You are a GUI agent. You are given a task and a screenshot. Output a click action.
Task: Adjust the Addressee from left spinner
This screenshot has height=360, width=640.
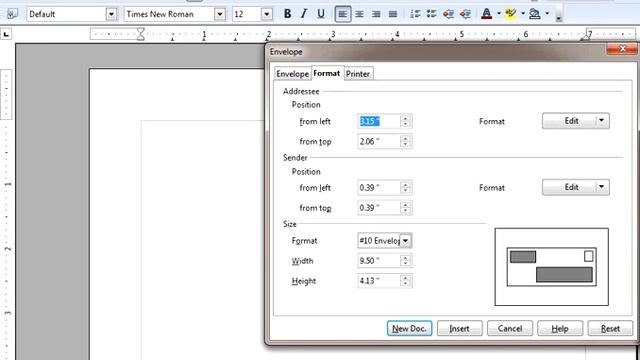[405, 121]
